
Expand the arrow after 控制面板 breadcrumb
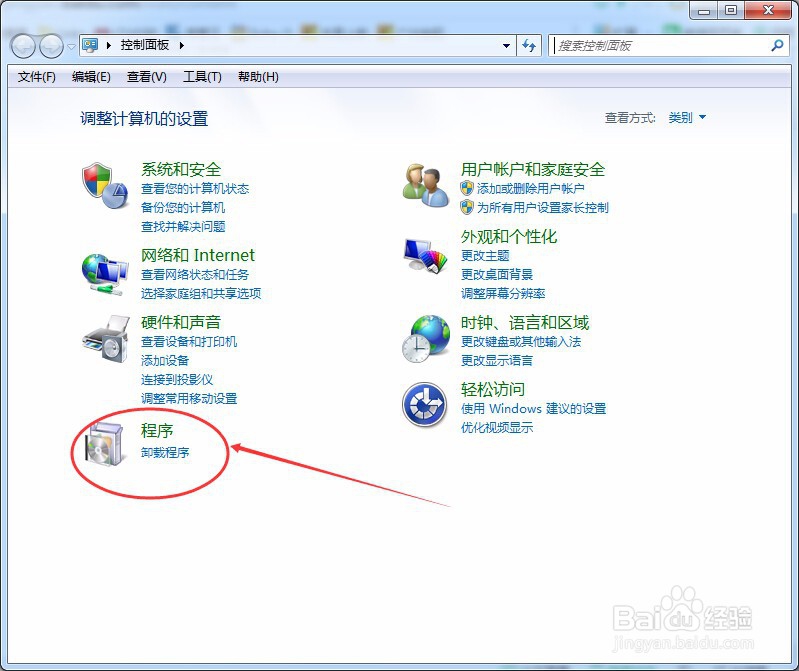(181, 45)
